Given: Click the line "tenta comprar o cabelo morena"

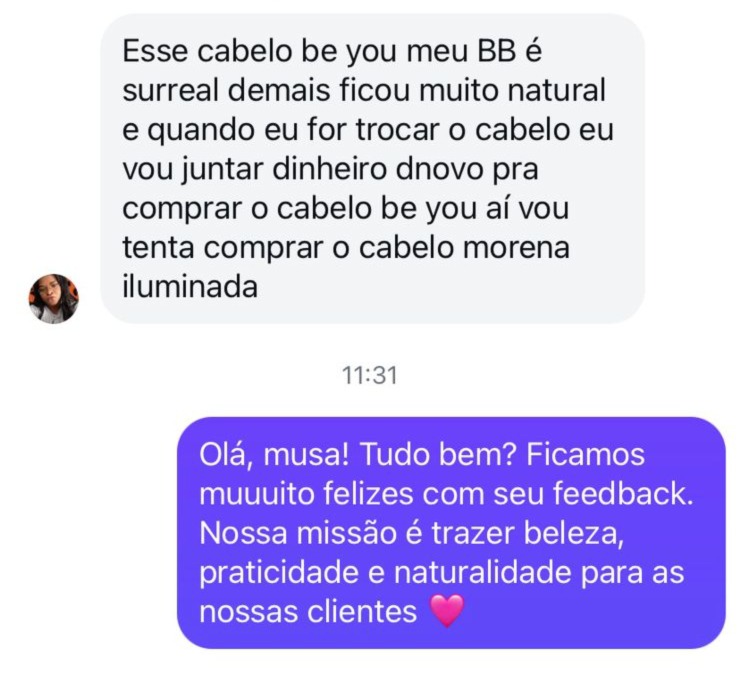Looking at the screenshot, I should click(346, 247).
